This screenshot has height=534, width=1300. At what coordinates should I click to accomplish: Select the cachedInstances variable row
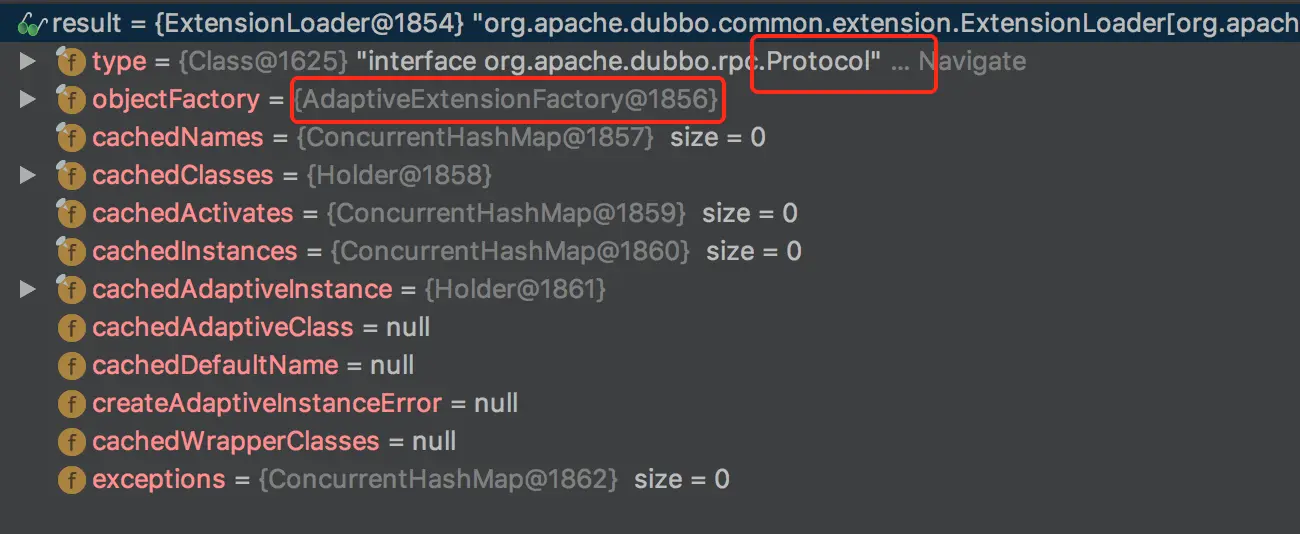pos(194,252)
